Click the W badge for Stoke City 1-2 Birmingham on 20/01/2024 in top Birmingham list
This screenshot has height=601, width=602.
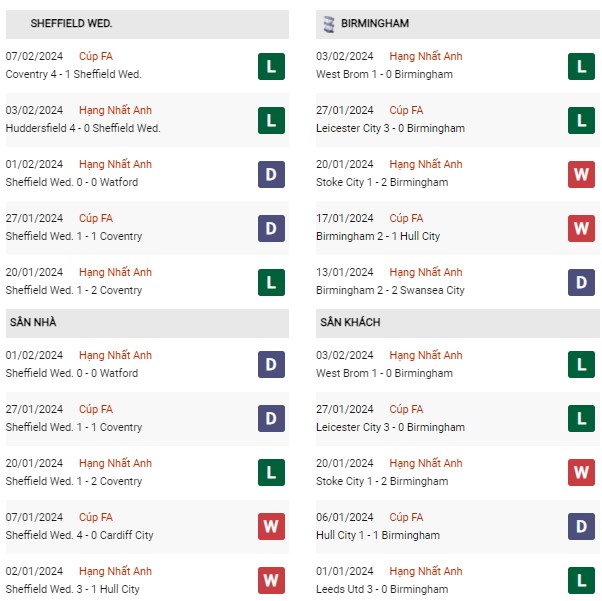point(581,174)
